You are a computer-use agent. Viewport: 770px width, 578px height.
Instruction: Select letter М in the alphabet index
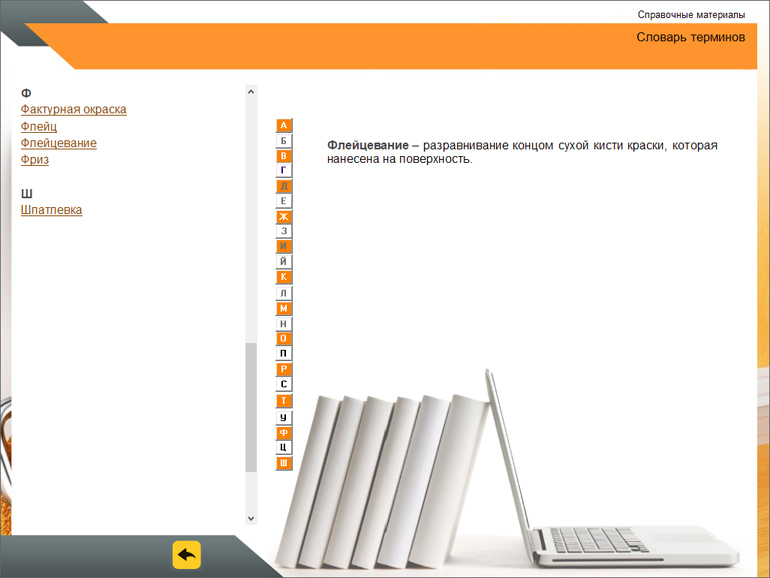[284, 308]
